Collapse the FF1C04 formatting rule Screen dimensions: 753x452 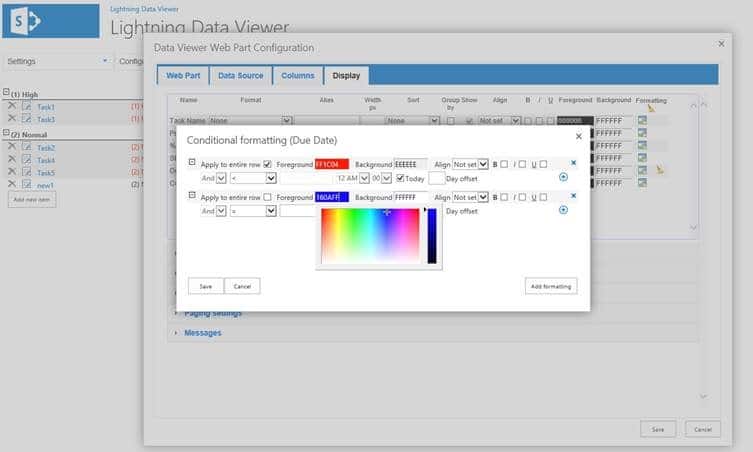[x=192, y=162]
